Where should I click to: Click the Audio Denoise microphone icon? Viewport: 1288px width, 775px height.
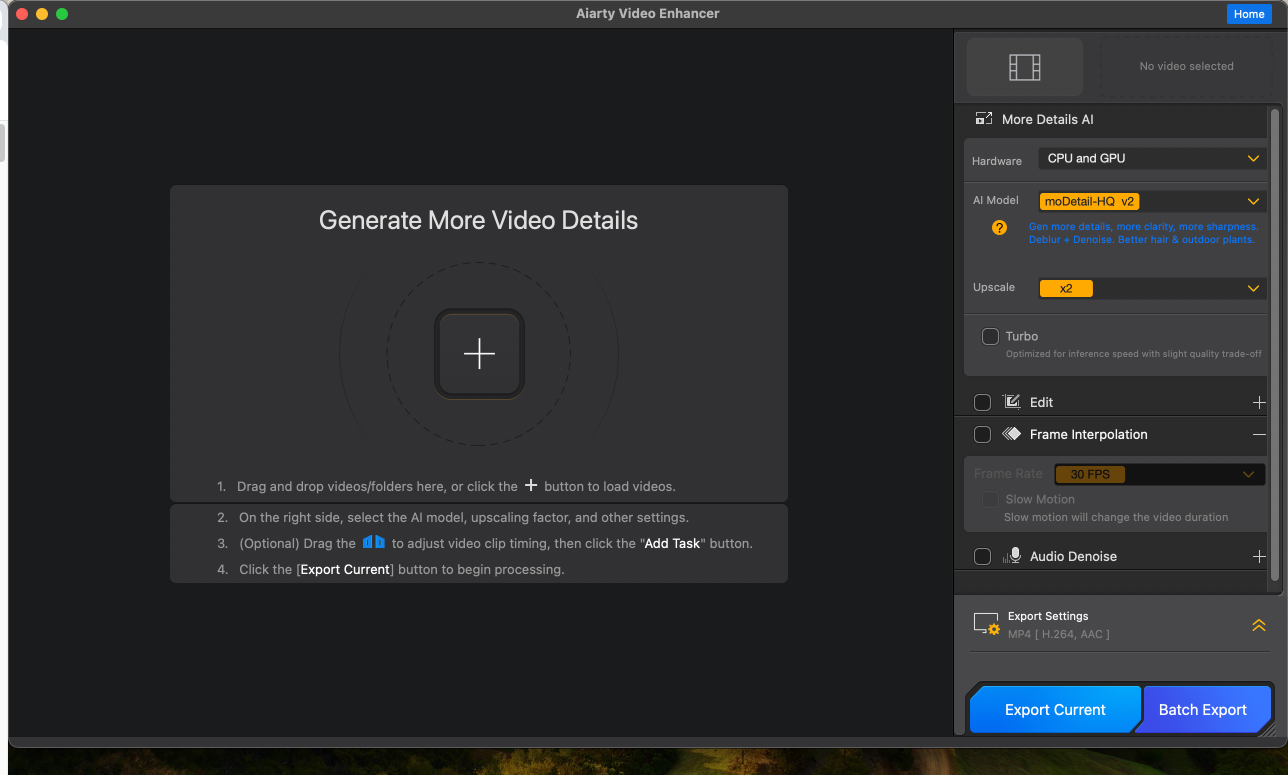(1012, 556)
